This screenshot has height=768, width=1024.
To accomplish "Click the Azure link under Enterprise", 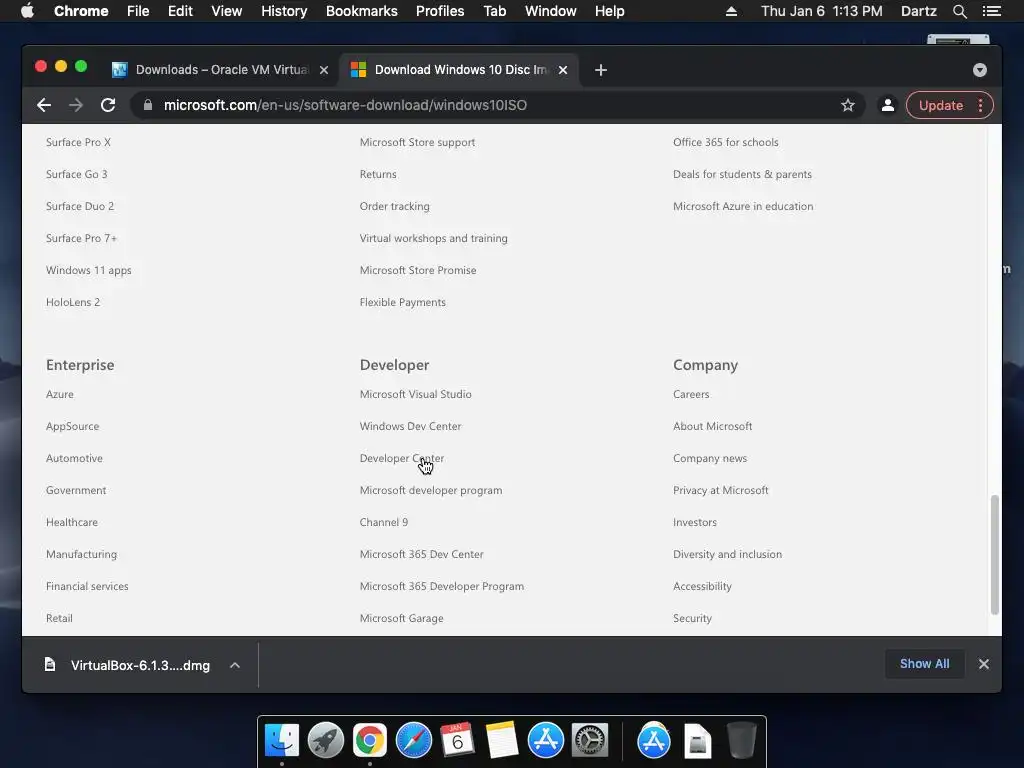I will click(59, 394).
